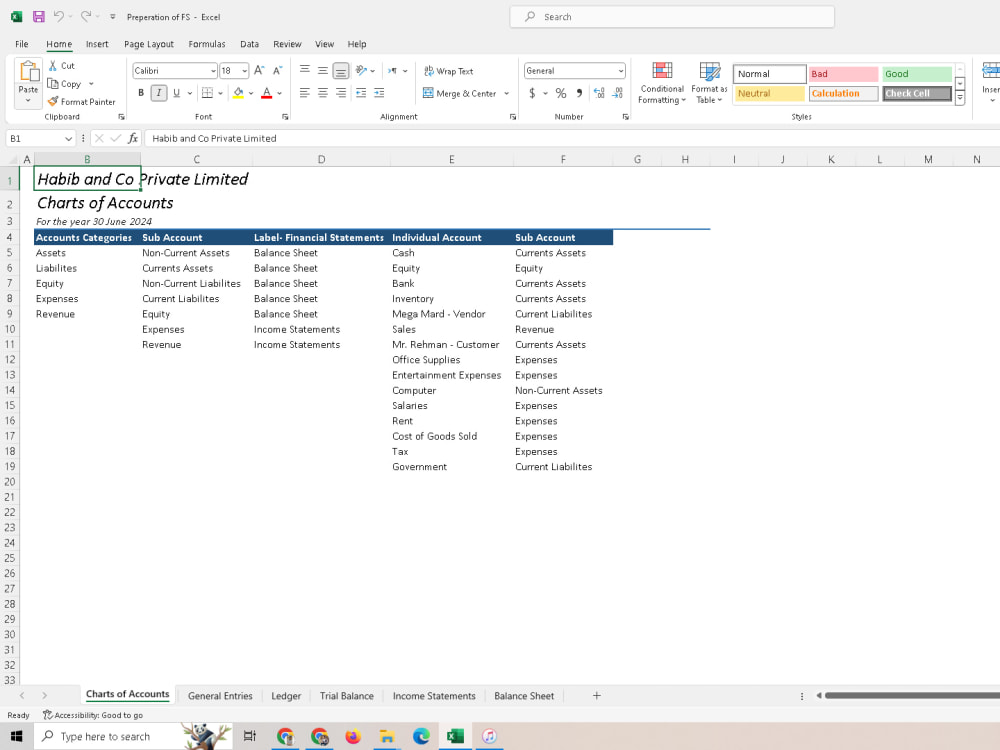1000x750 pixels.
Task: Expand the Merge & Center options arrow
Action: coord(506,93)
